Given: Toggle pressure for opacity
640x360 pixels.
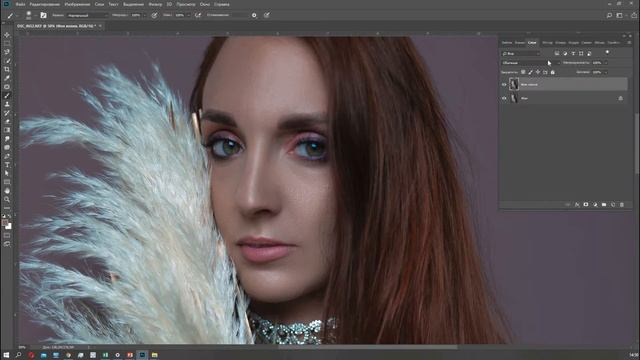Looking at the screenshot, I should tap(154, 15).
